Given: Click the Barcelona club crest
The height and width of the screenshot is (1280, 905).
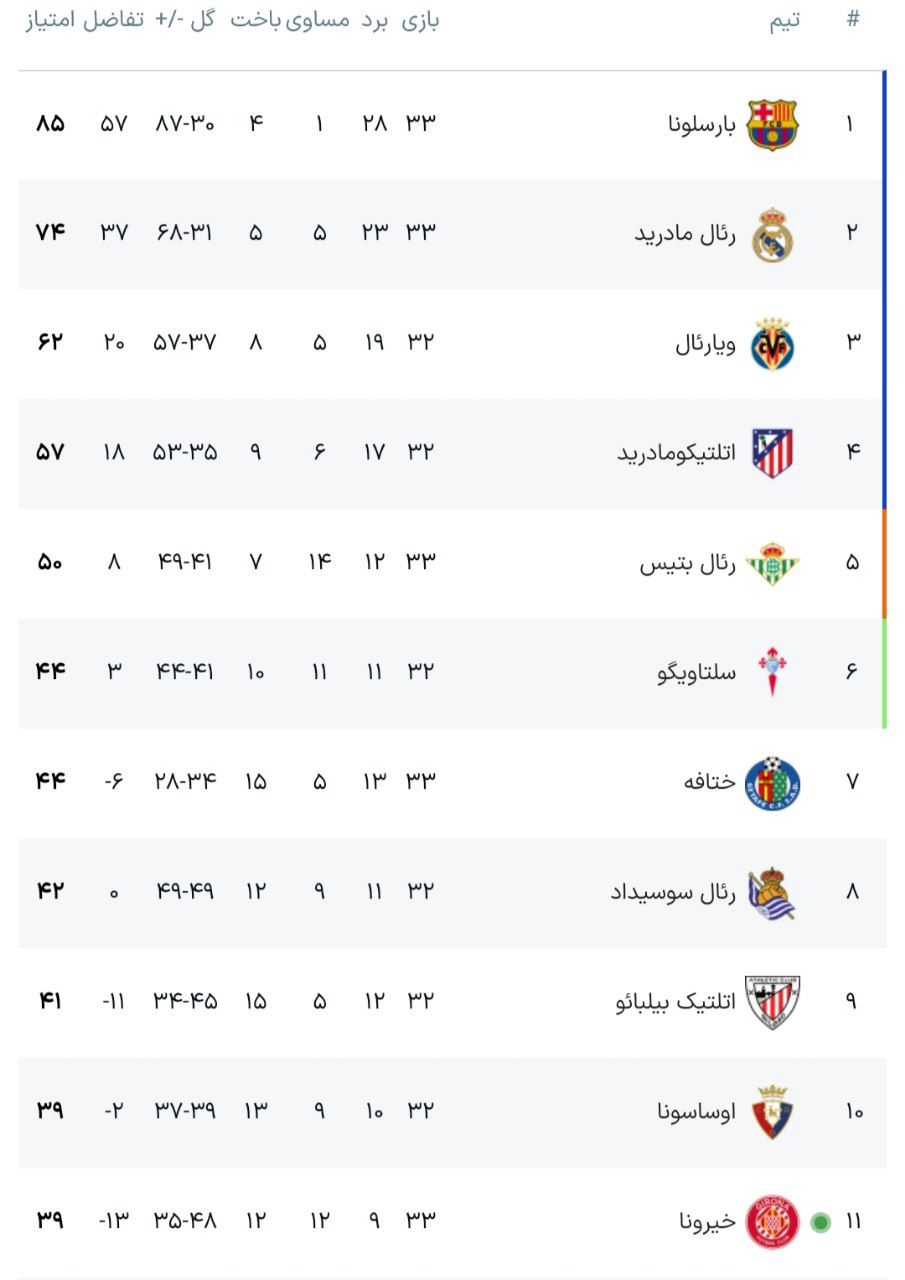Looking at the screenshot, I should click(x=773, y=124).
